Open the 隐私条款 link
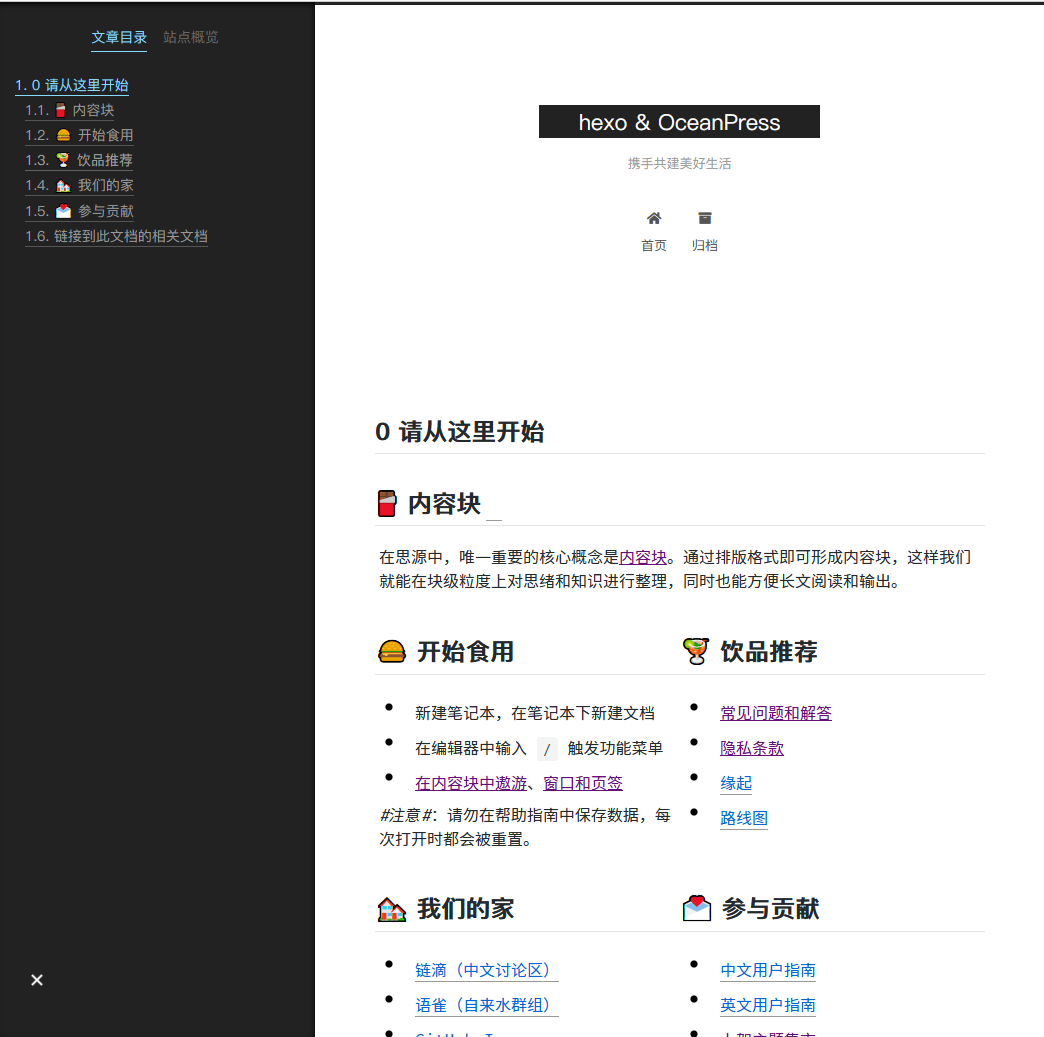Screen dimensions: 1044x1037 click(x=752, y=748)
